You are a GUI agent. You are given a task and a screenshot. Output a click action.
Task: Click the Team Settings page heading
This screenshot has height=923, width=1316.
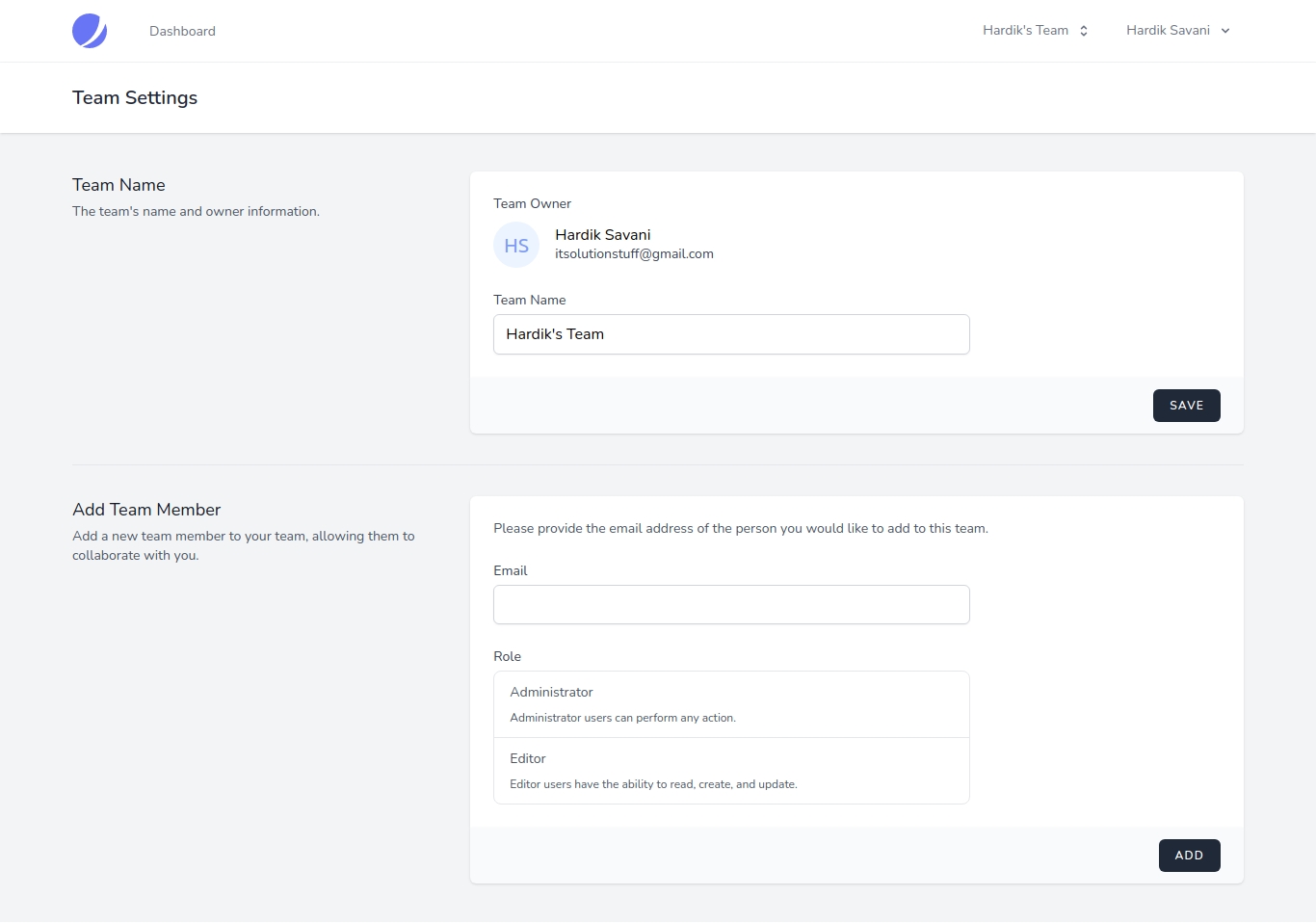pyautogui.click(x=135, y=98)
